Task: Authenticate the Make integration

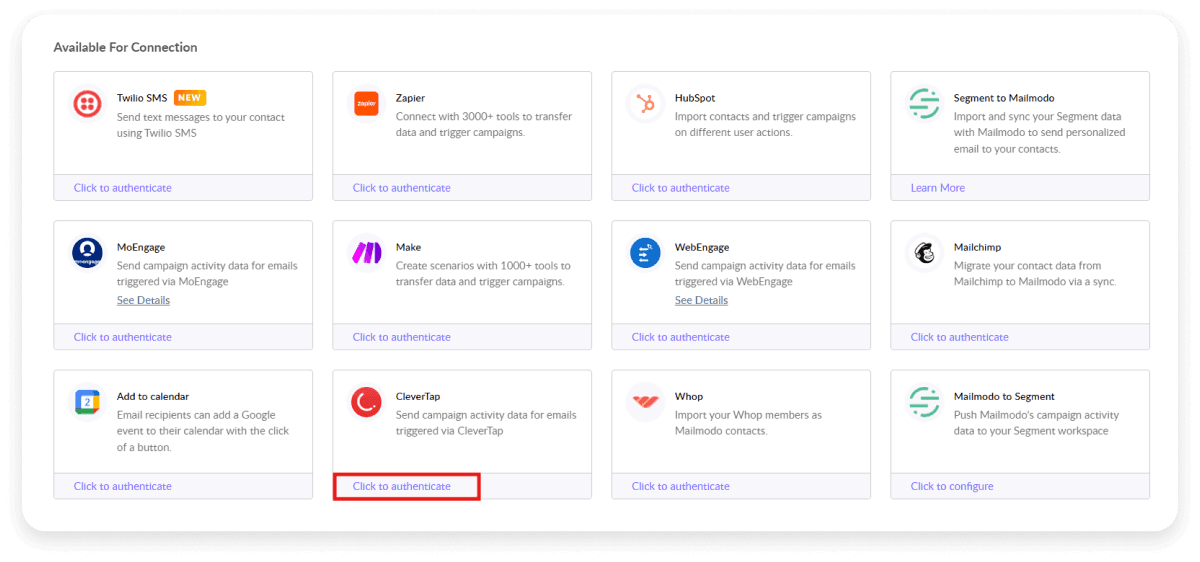Action: coord(401,337)
